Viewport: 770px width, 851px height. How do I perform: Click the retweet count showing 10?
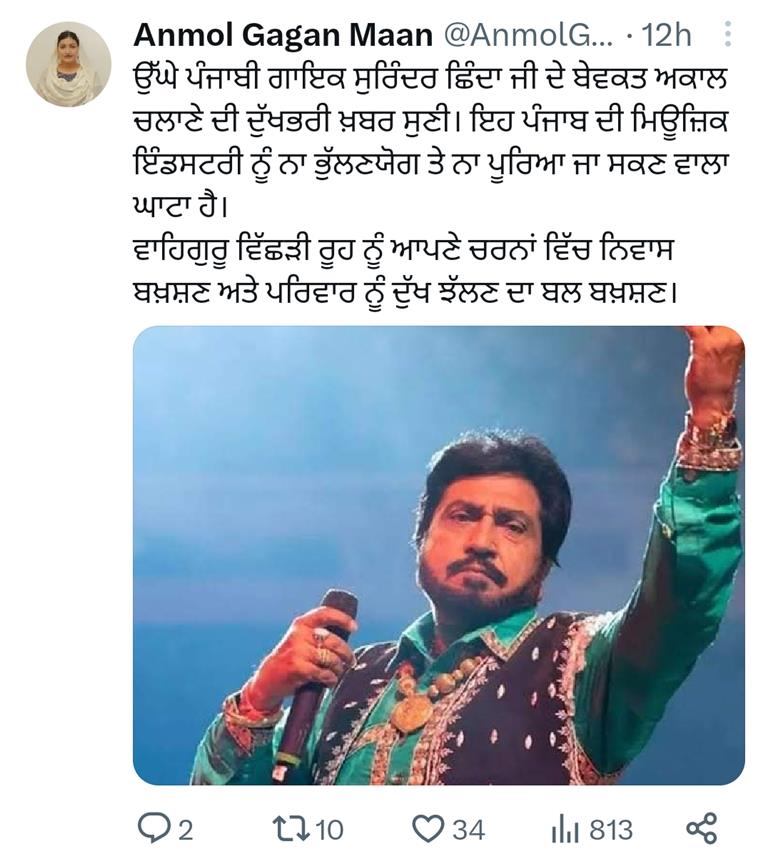[x=329, y=830]
